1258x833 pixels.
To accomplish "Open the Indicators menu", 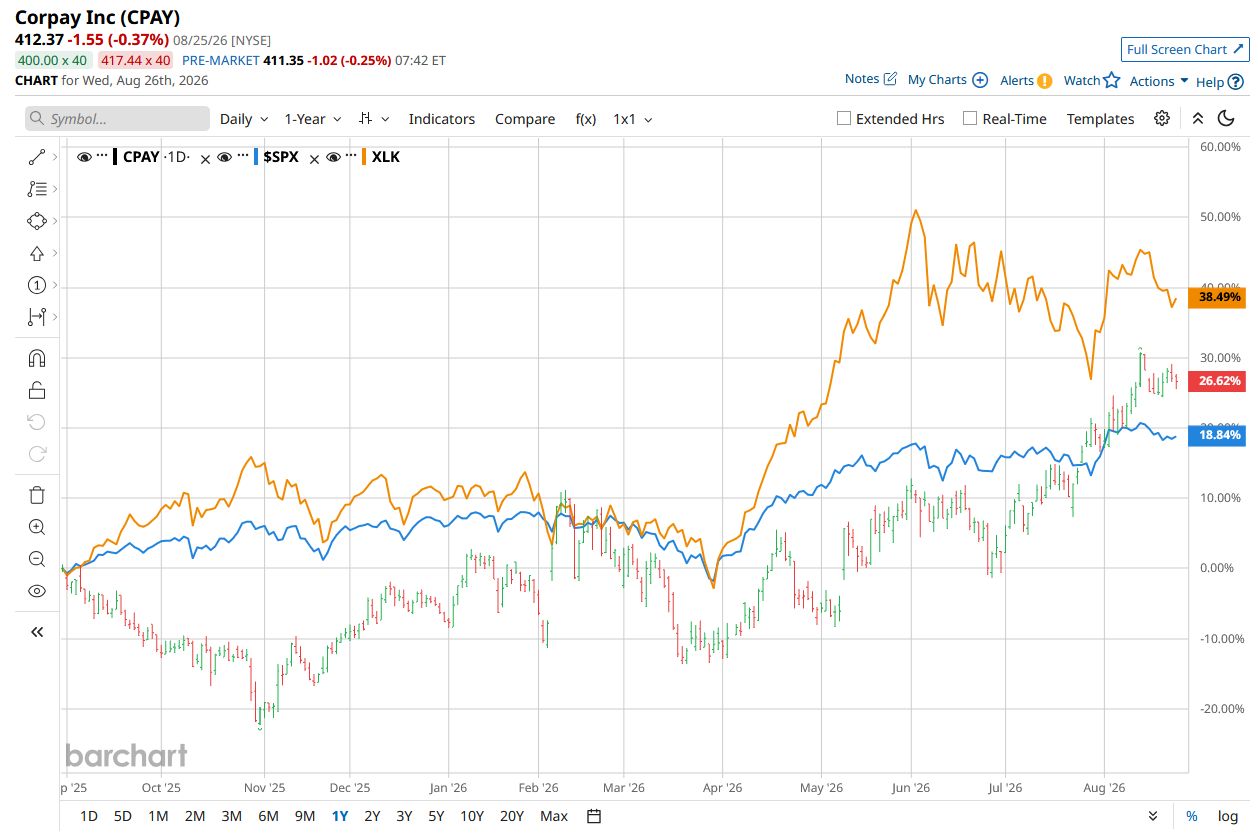I will point(442,119).
